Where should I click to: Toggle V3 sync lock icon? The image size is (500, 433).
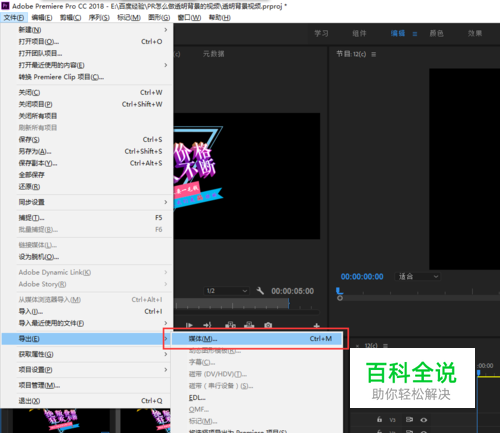coord(409,420)
